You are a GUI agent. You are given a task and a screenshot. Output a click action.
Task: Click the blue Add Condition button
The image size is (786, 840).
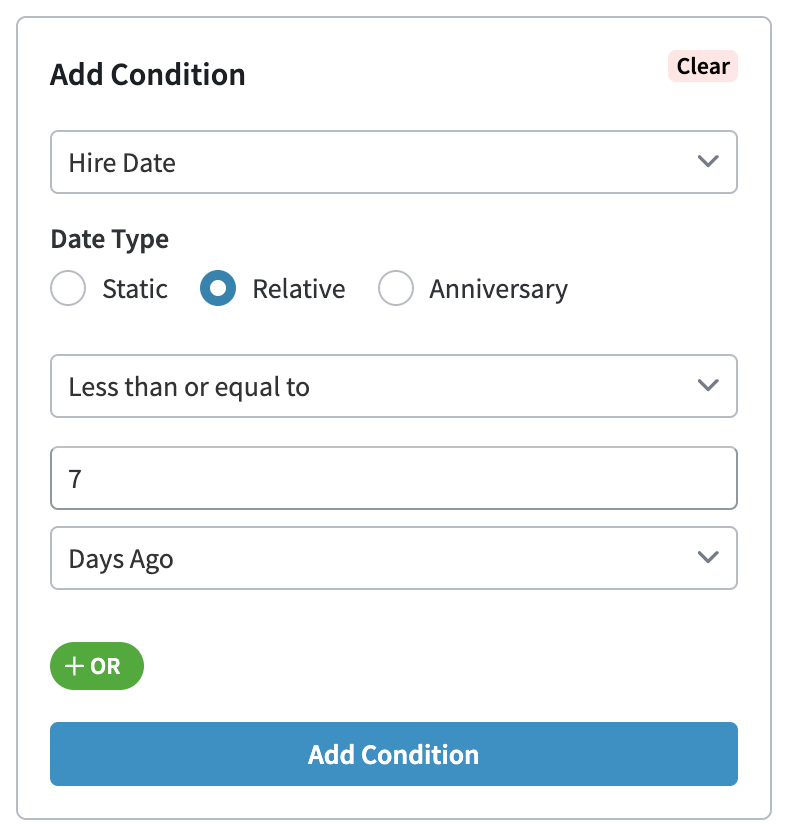click(393, 754)
